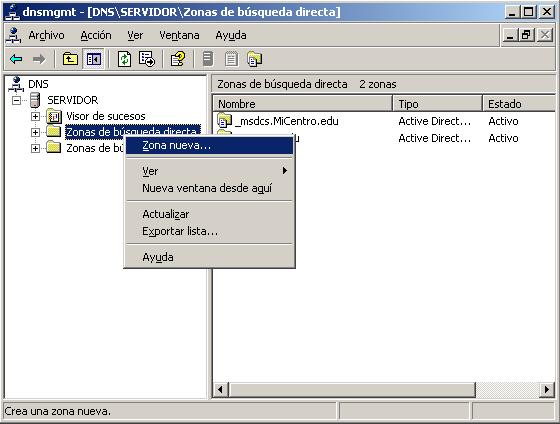Collapse the SERVIDOR tree node
The image size is (560, 424).
16,100
